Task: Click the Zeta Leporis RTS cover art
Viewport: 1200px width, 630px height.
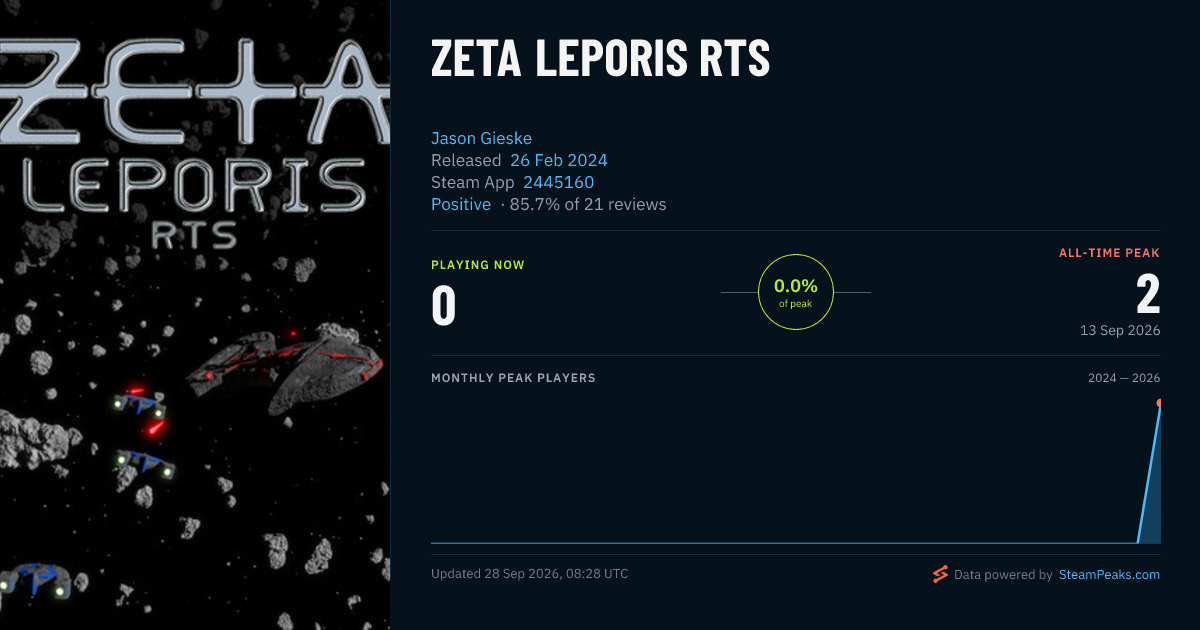Action: (x=195, y=315)
